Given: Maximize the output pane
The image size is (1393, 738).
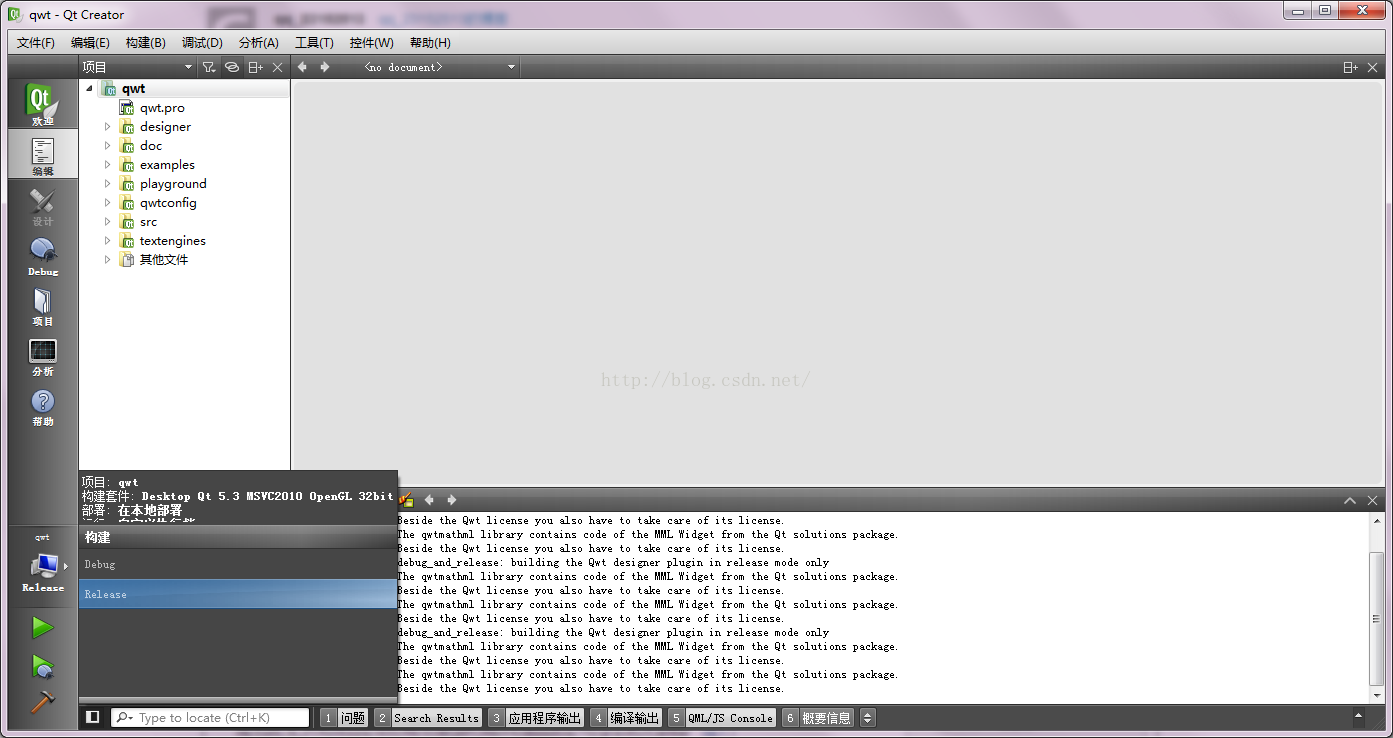Looking at the screenshot, I should click(1350, 500).
